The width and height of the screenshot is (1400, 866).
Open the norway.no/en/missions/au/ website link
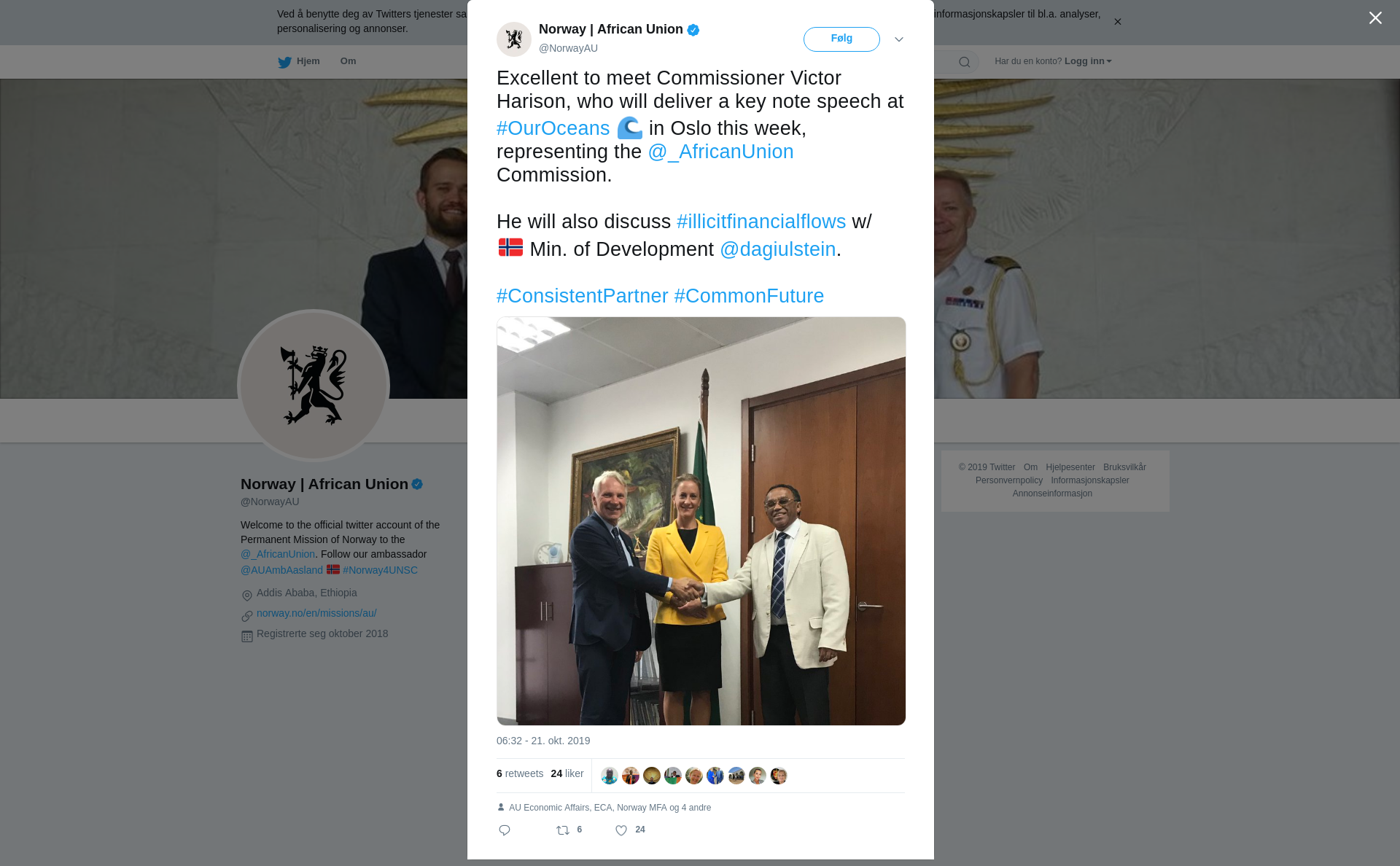(316, 613)
